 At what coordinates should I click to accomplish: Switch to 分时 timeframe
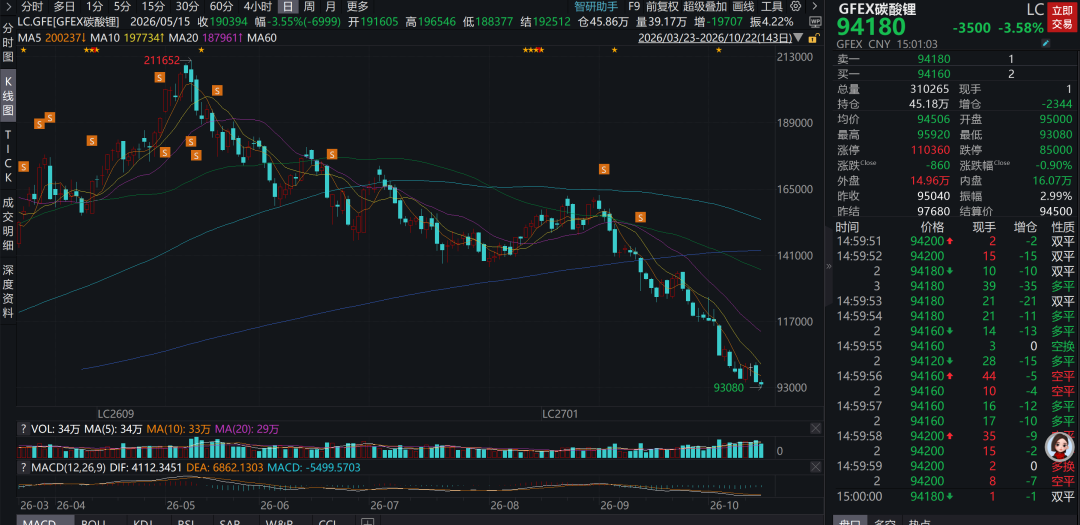(32, 7)
